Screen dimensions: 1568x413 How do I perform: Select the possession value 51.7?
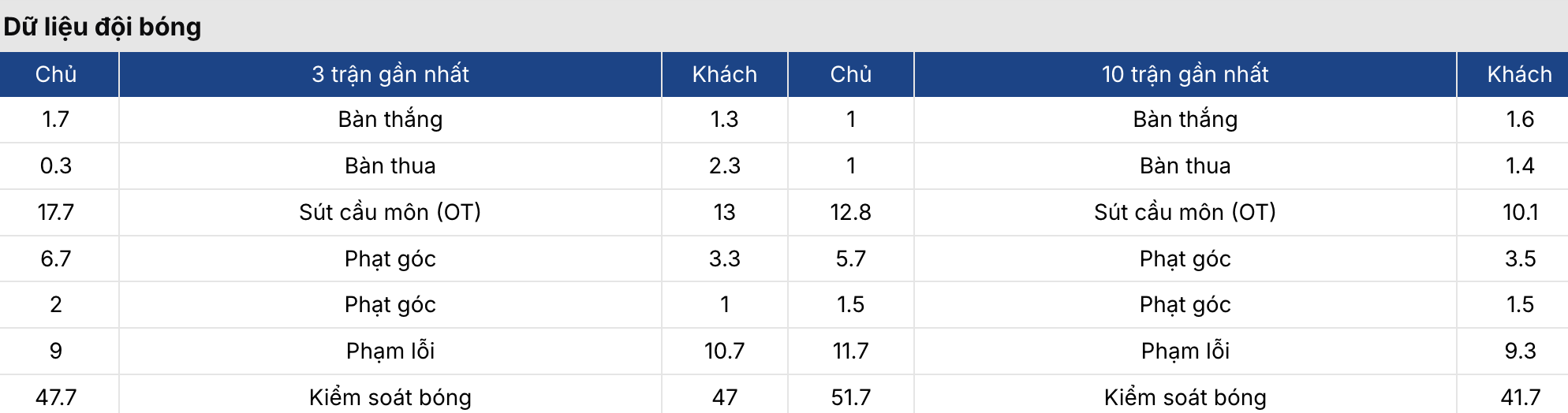click(850, 397)
